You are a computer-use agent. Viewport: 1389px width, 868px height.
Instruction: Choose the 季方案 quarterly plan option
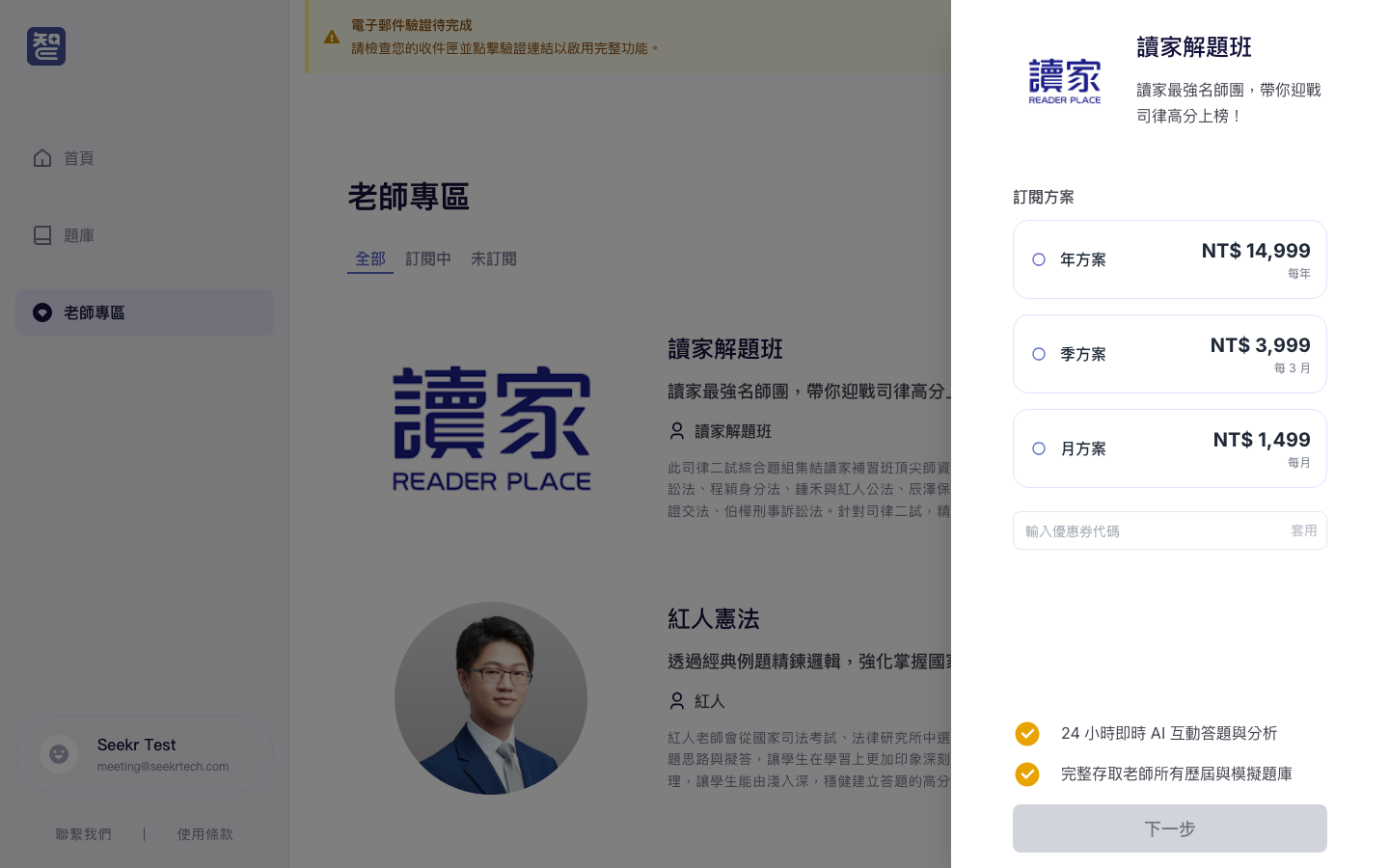1039,354
